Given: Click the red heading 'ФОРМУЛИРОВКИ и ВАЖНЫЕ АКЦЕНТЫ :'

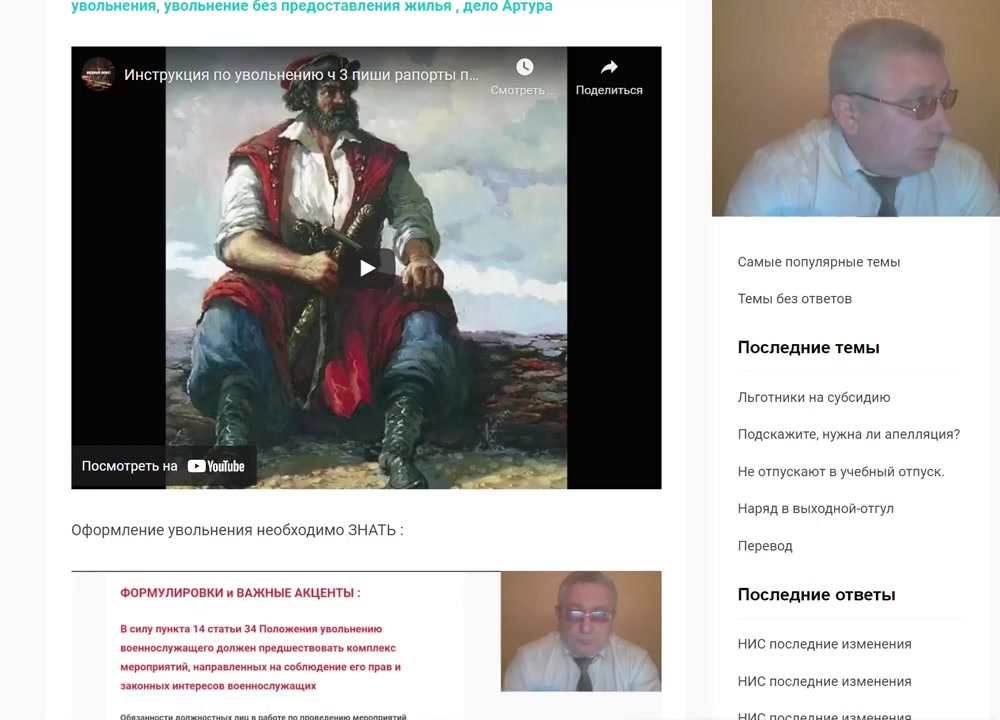Looking at the screenshot, I should (240, 593).
